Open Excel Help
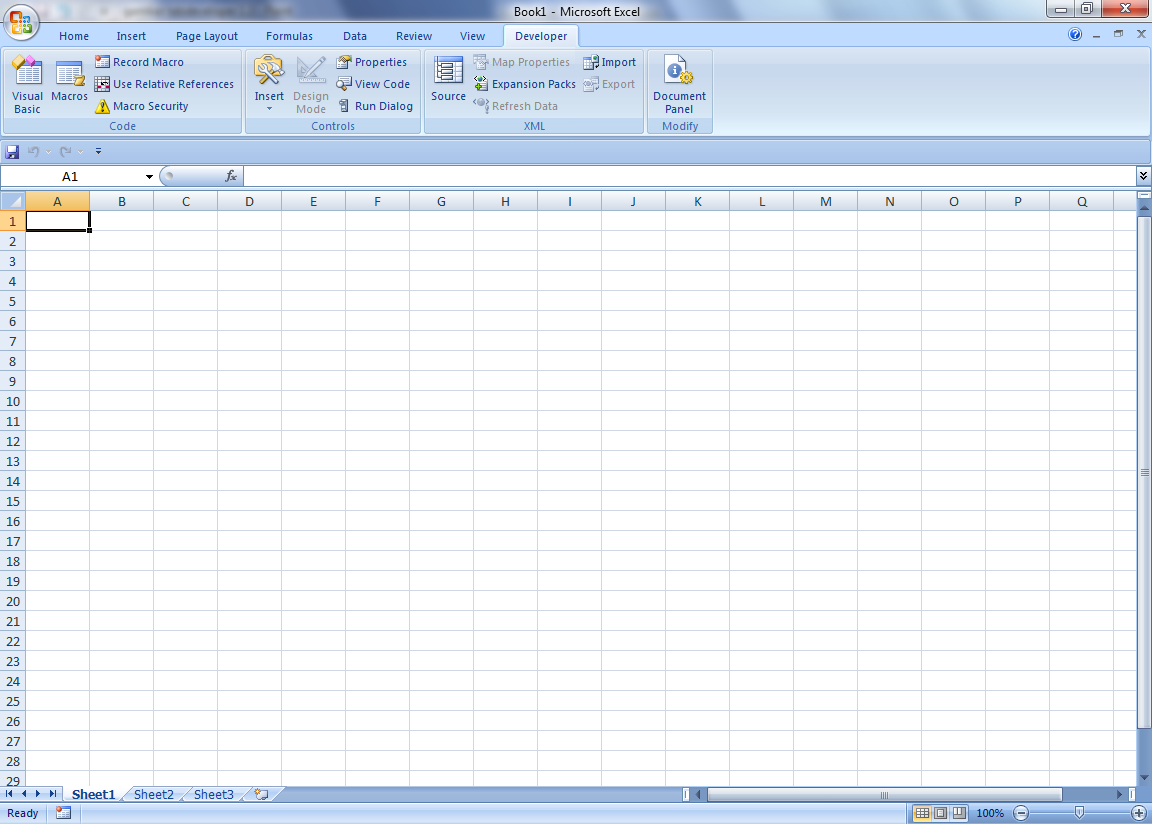 coord(1075,35)
